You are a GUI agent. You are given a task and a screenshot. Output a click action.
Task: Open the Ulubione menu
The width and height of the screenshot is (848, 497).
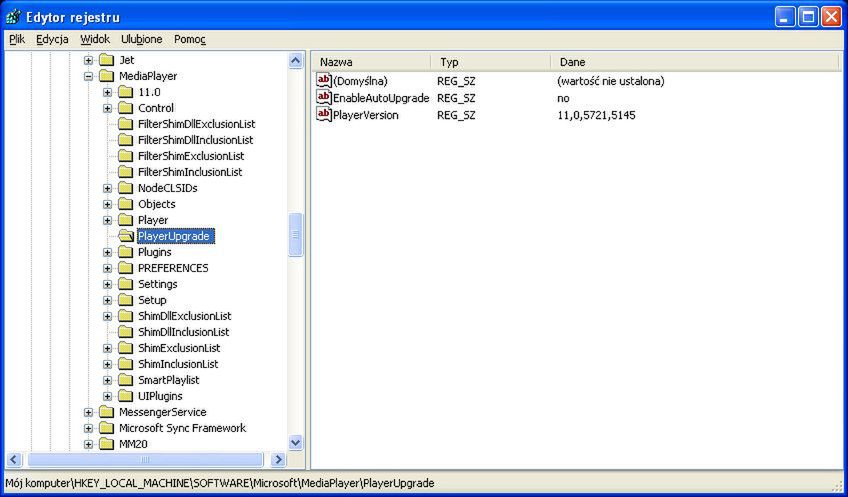(142, 39)
